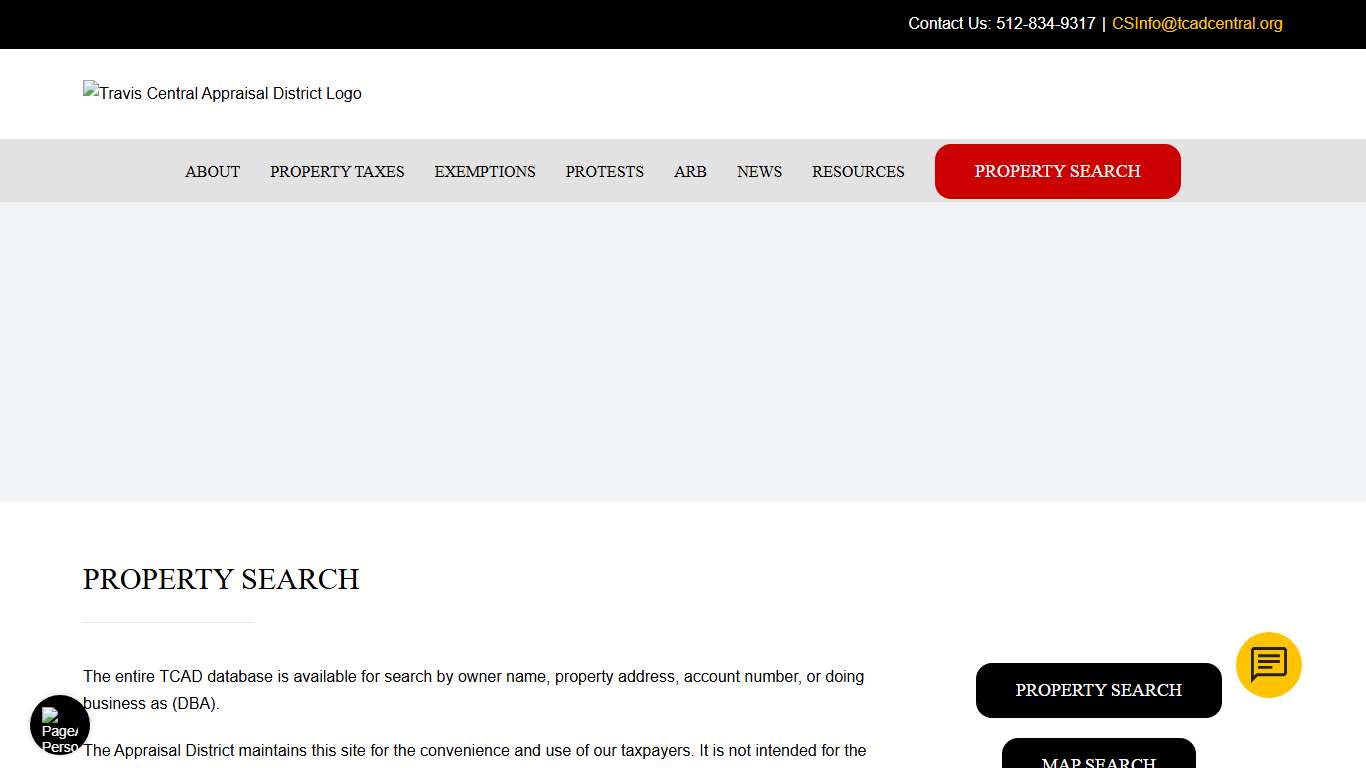1366x768 pixels.
Task: Launch the MAP SEARCH button
Action: tap(1098, 757)
